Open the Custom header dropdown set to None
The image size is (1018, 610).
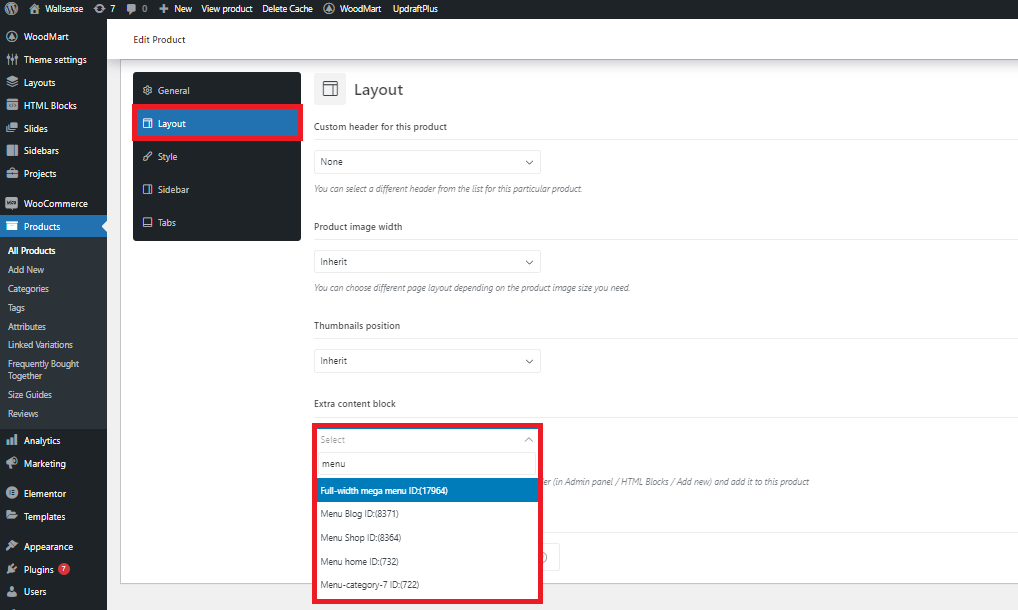coord(427,162)
